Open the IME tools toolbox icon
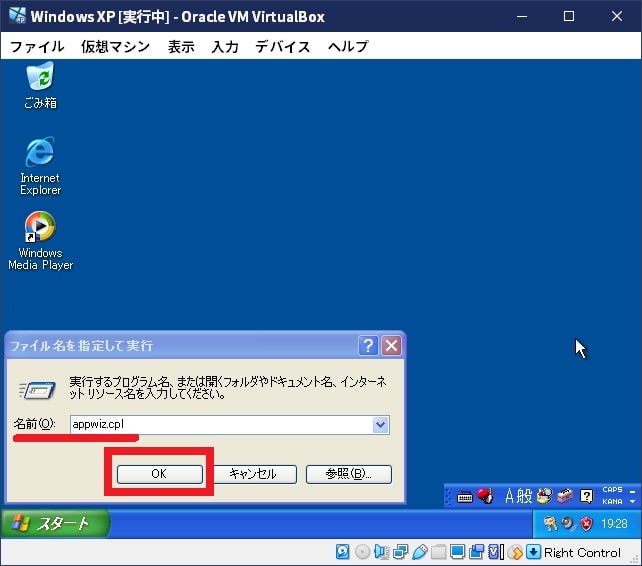 565,496
